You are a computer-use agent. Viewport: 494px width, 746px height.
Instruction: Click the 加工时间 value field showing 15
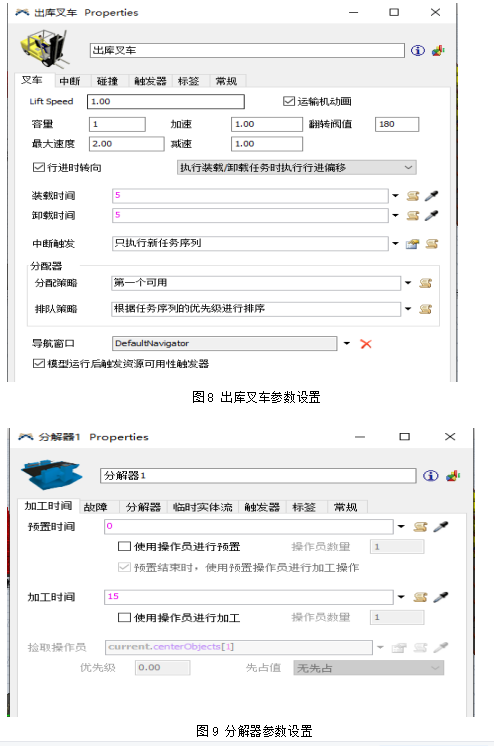248,597
